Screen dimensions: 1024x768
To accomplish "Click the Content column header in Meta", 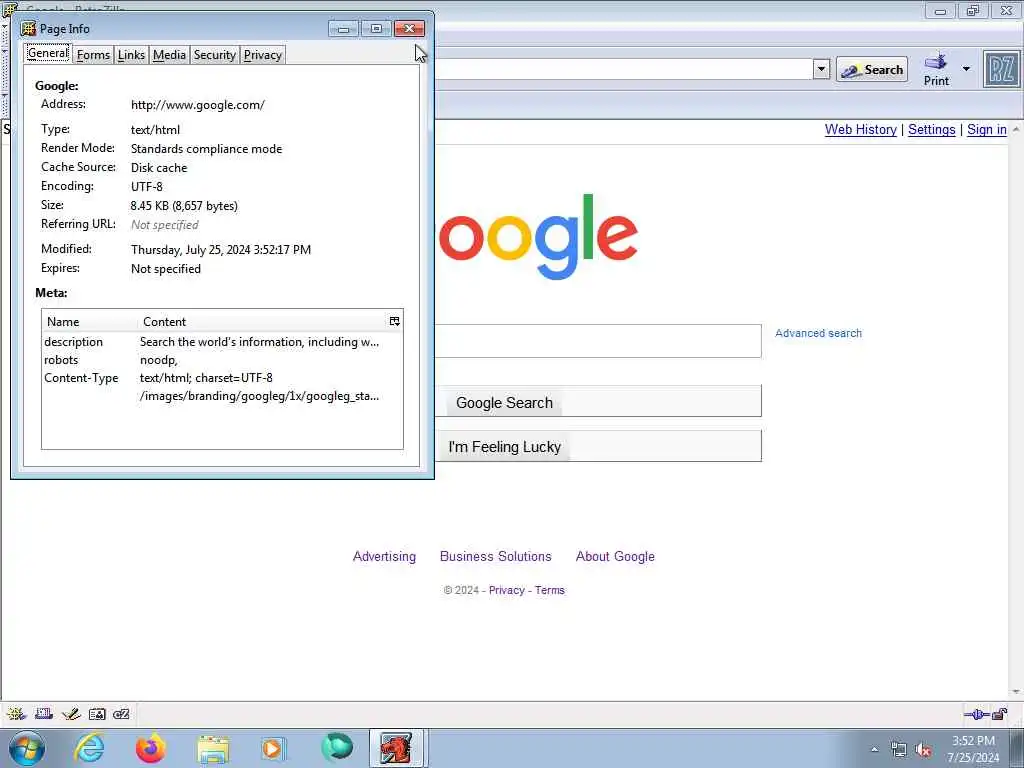I will click(x=262, y=321).
